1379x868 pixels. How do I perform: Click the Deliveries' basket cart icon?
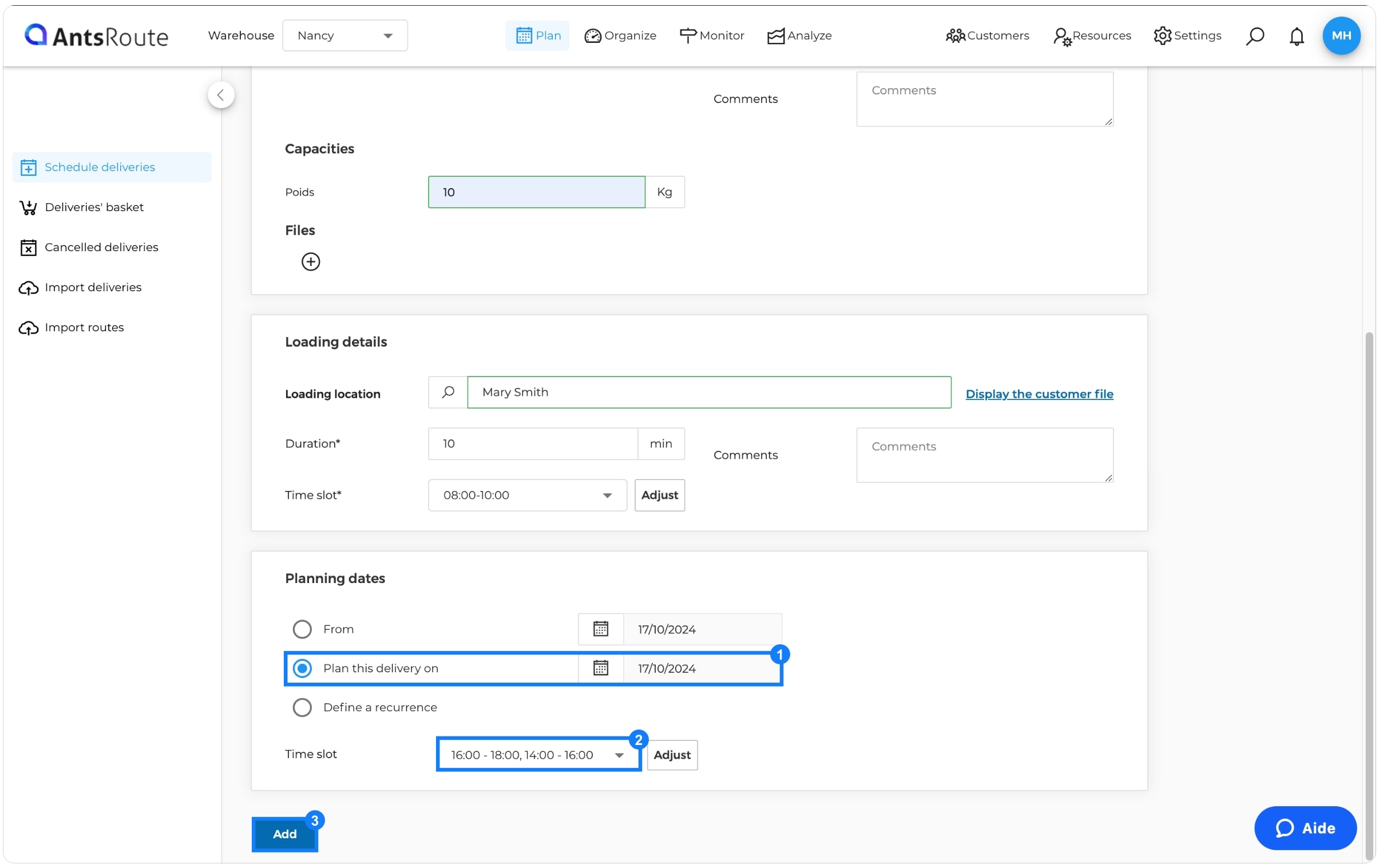coord(28,207)
